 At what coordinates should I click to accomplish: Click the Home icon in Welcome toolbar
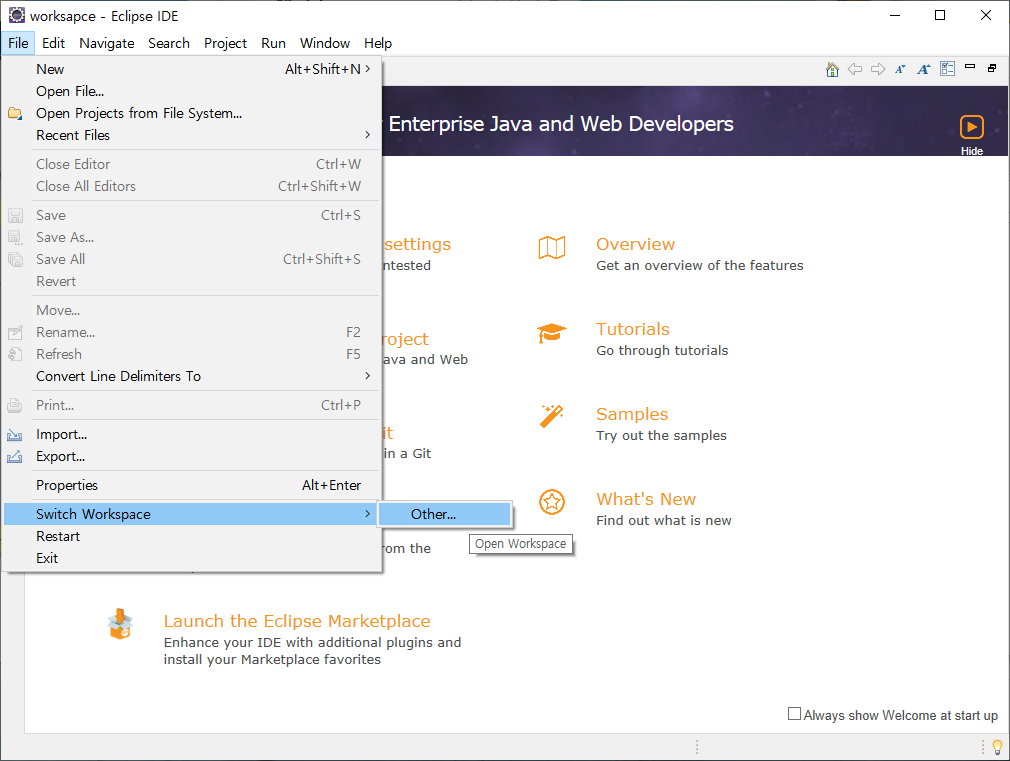click(x=832, y=69)
